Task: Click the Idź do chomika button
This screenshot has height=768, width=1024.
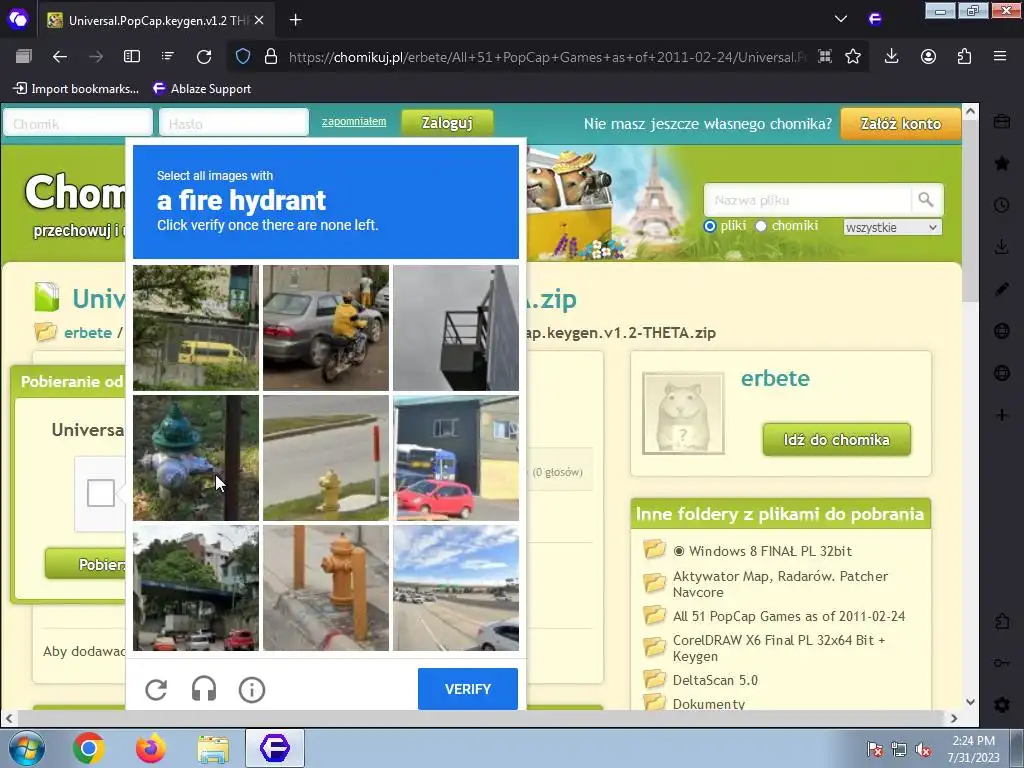Action: click(837, 440)
